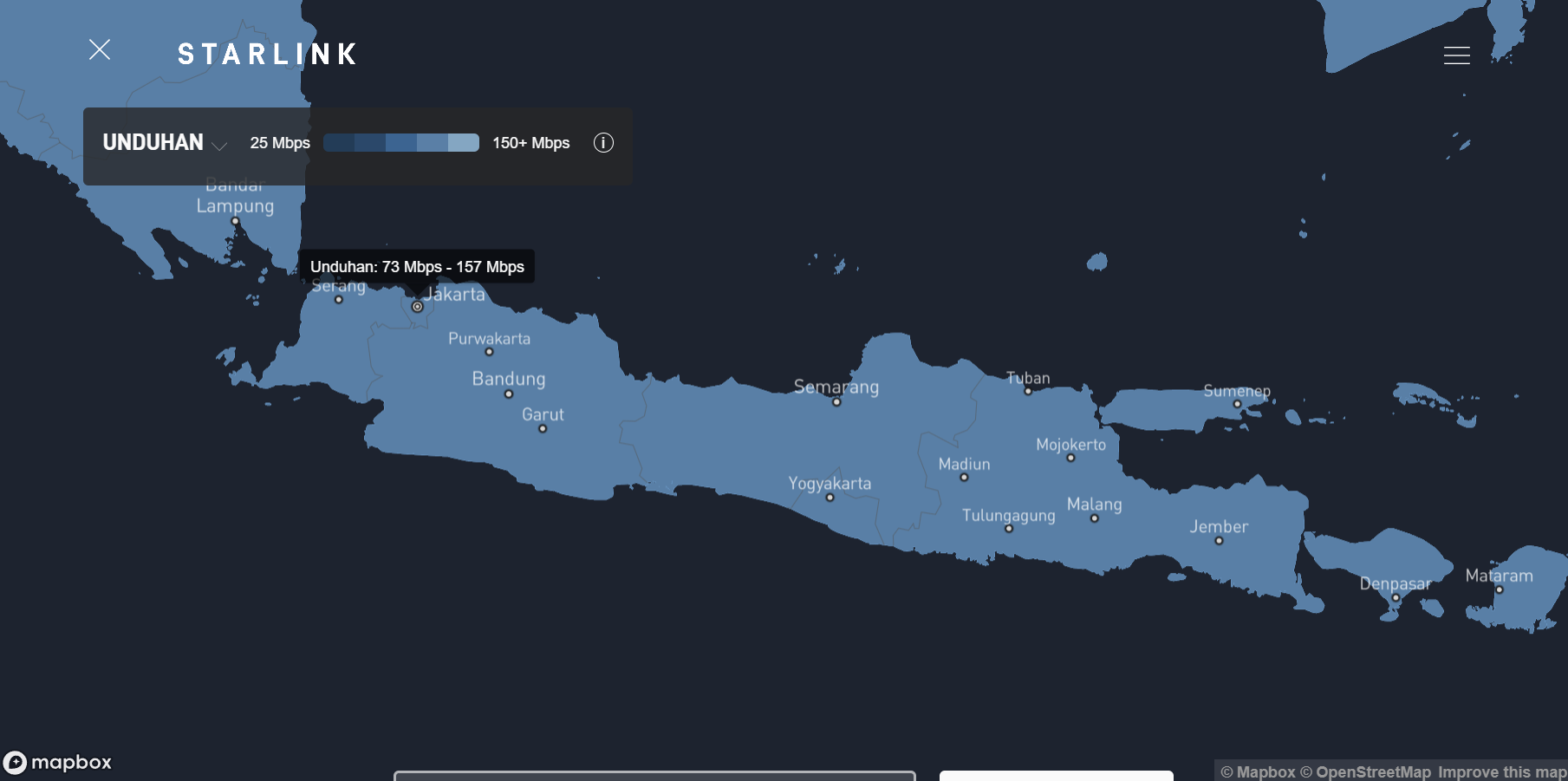Image resolution: width=1568 pixels, height=781 pixels.
Task: Expand UNDUHAN via its chevron arrow
Action: click(218, 146)
